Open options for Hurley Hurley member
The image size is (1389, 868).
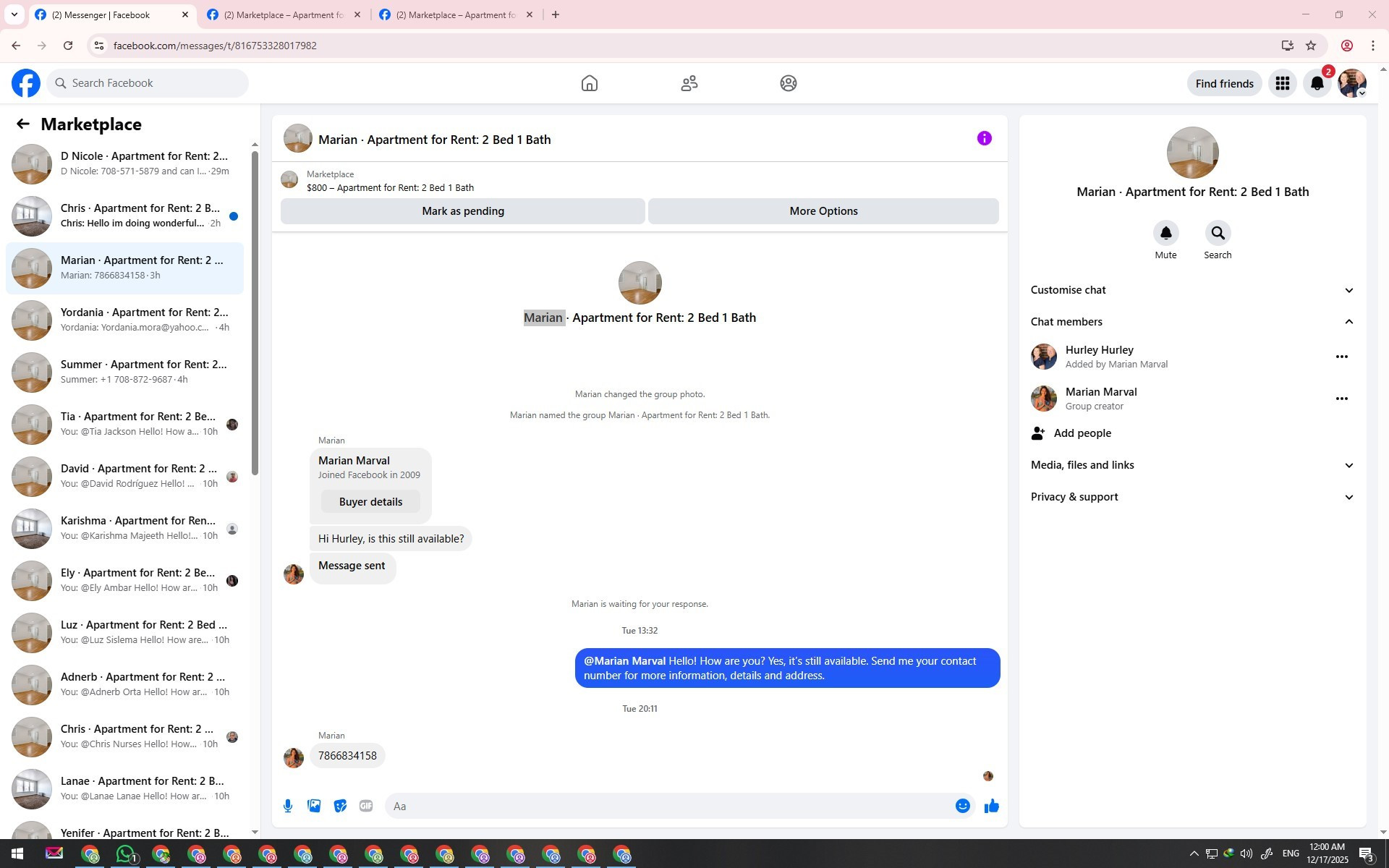[x=1341, y=357]
